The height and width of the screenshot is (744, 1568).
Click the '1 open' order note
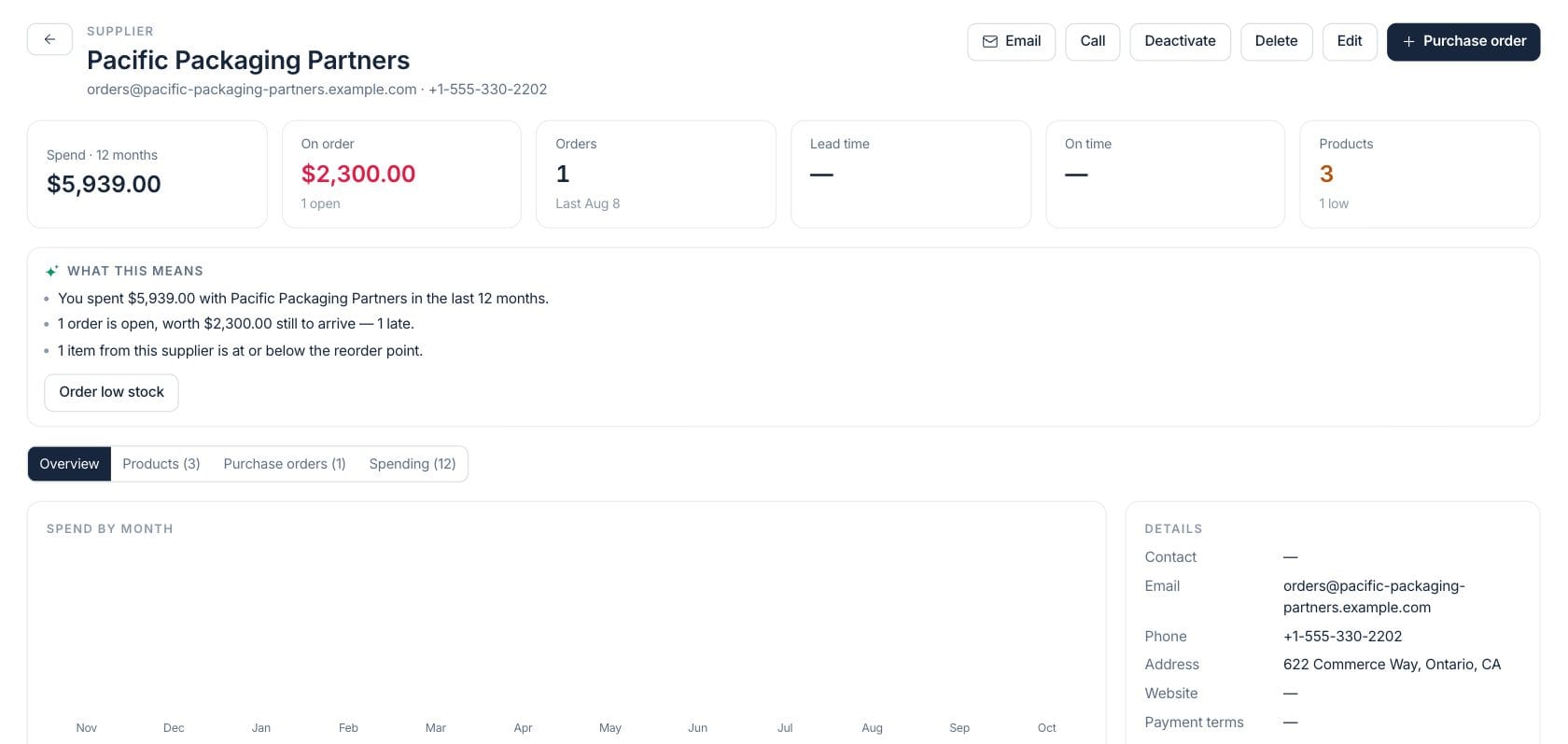tap(320, 204)
